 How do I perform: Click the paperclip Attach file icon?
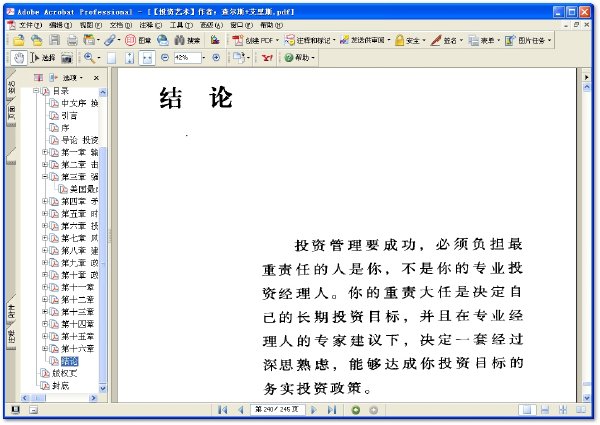[x=110, y=40]
